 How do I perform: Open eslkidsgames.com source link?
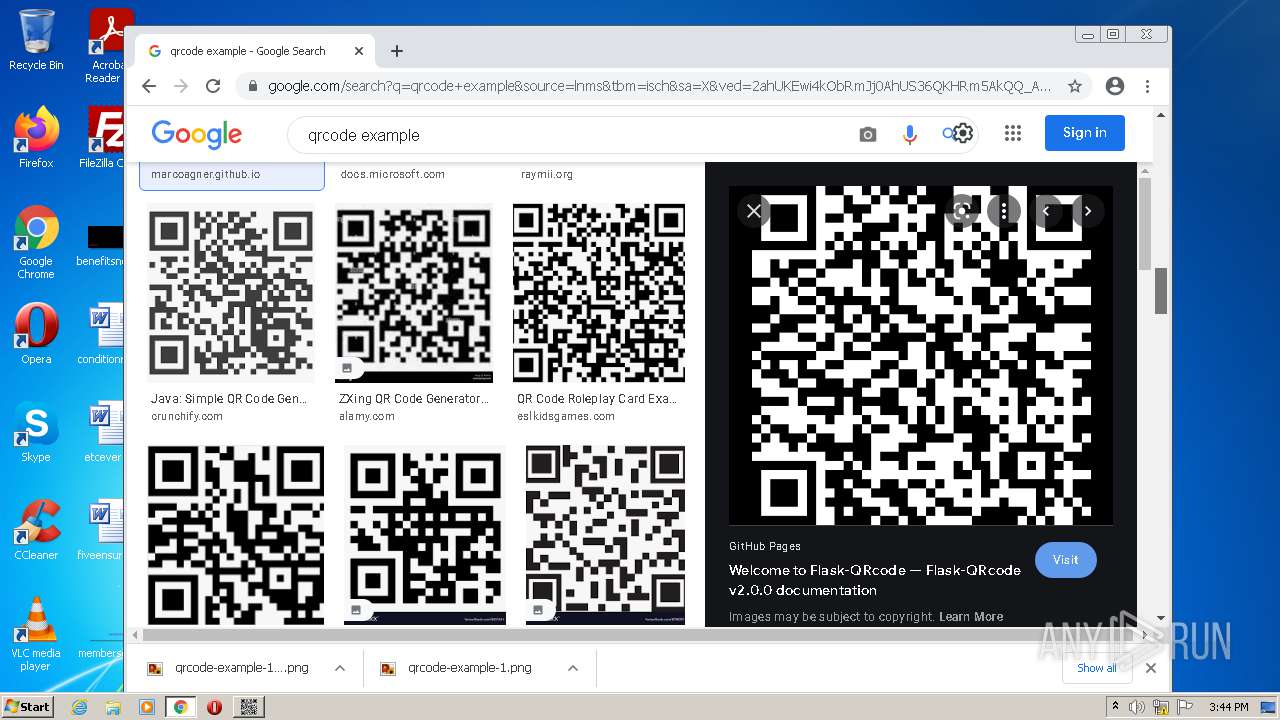pyautogui.click(x=566, y=416)
